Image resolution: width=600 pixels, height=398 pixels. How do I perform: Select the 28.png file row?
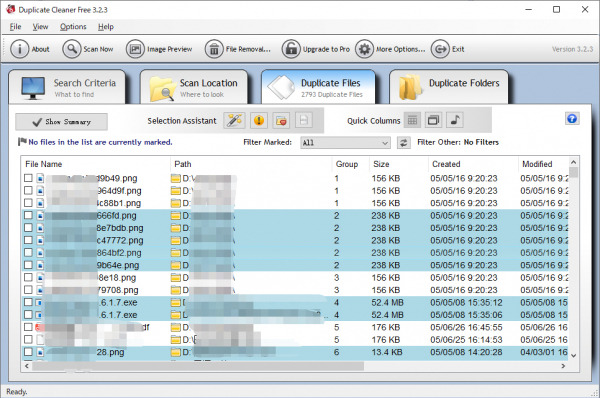point(295,352)
